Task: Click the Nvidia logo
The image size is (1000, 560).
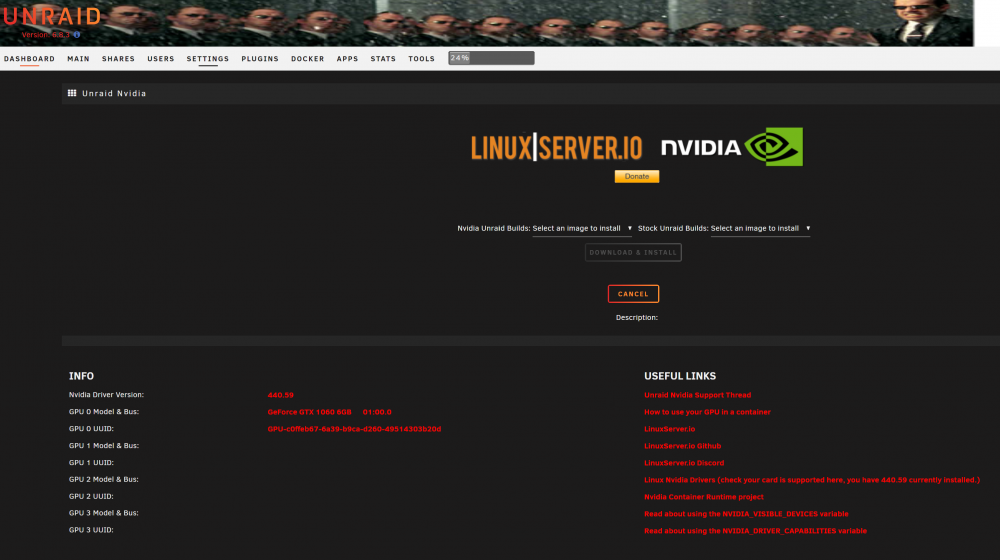Action: point(732,147)
